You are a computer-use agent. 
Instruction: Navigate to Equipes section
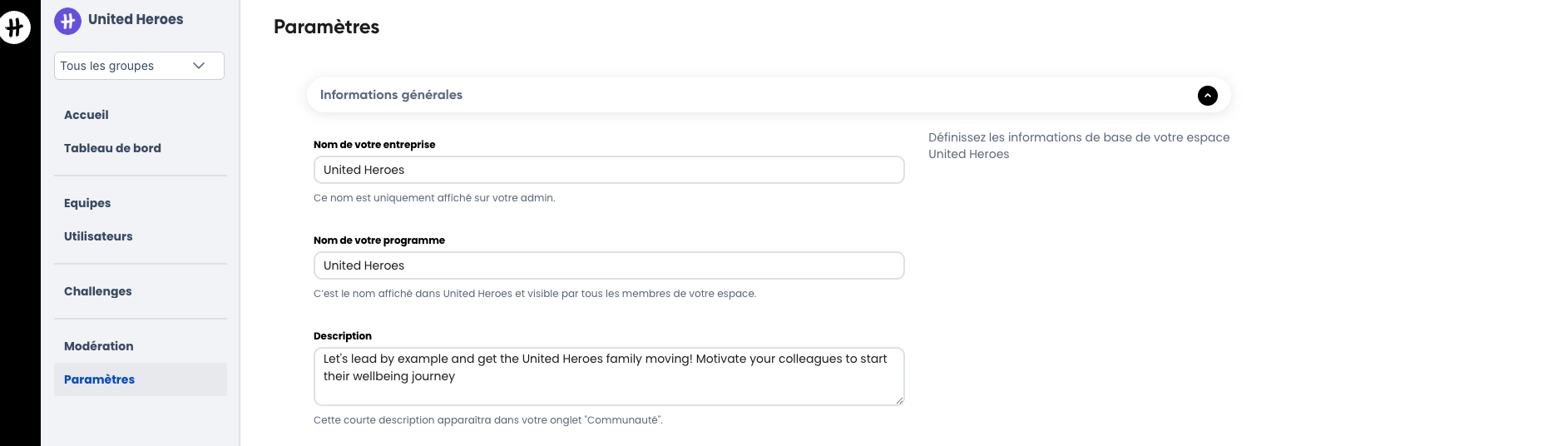tap(87, 203)
